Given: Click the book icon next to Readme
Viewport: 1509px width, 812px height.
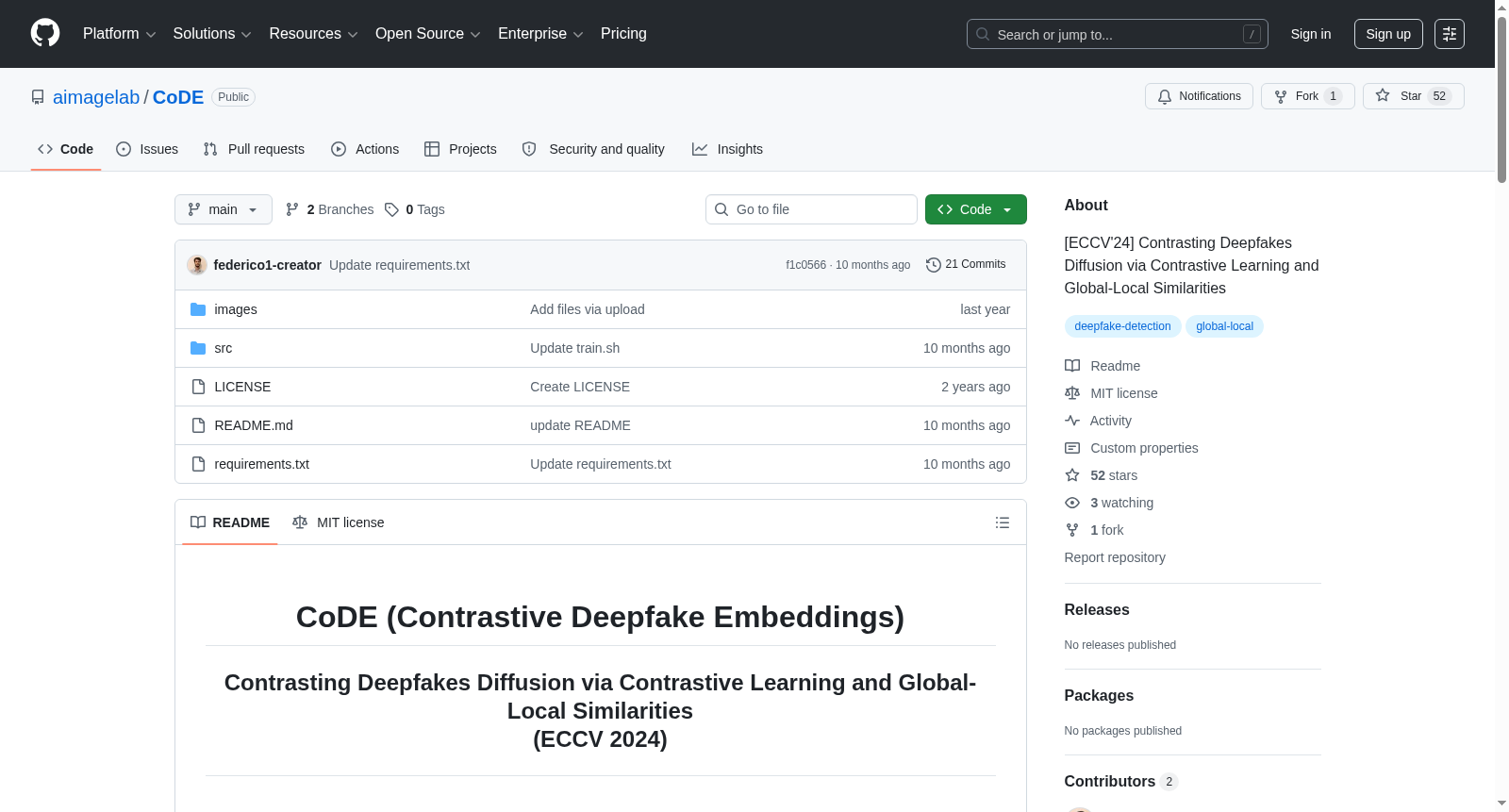Looking at the screenshot, I should 1072,366.
